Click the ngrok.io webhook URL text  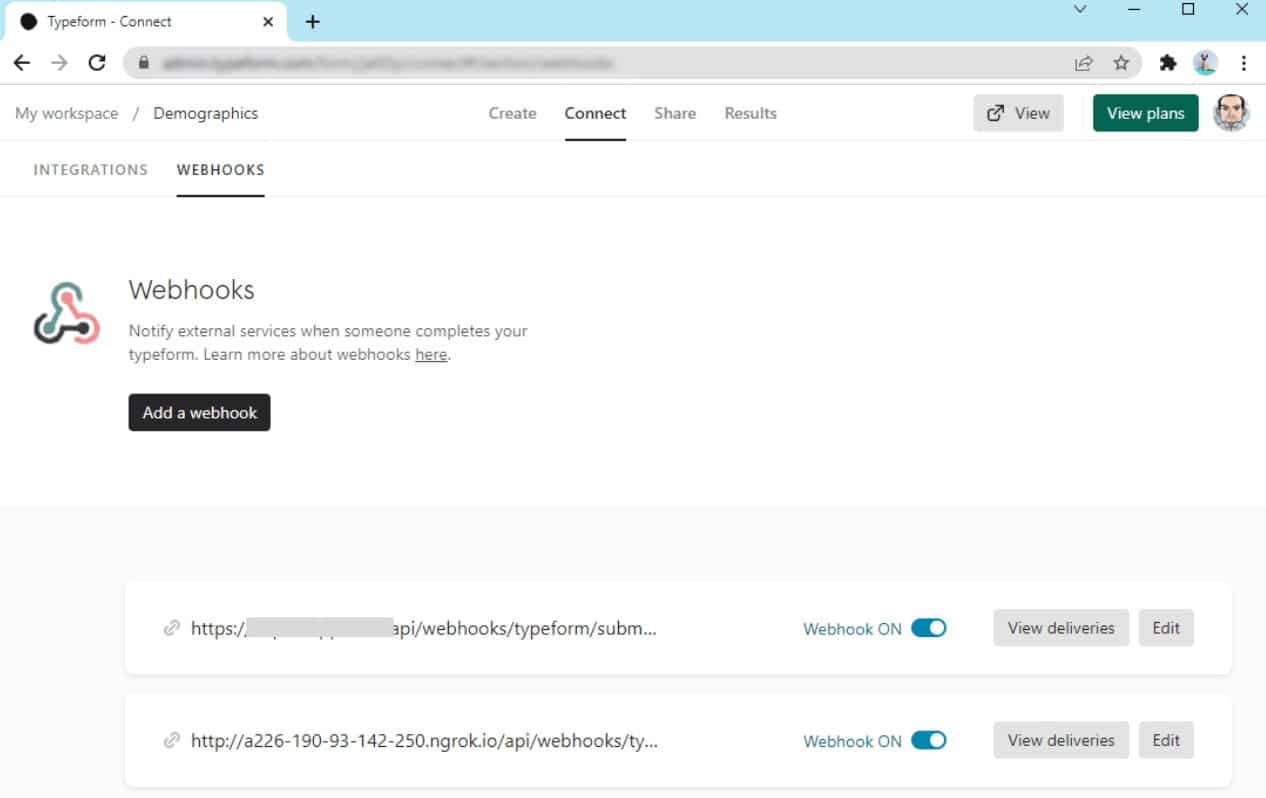pos(424,741)
